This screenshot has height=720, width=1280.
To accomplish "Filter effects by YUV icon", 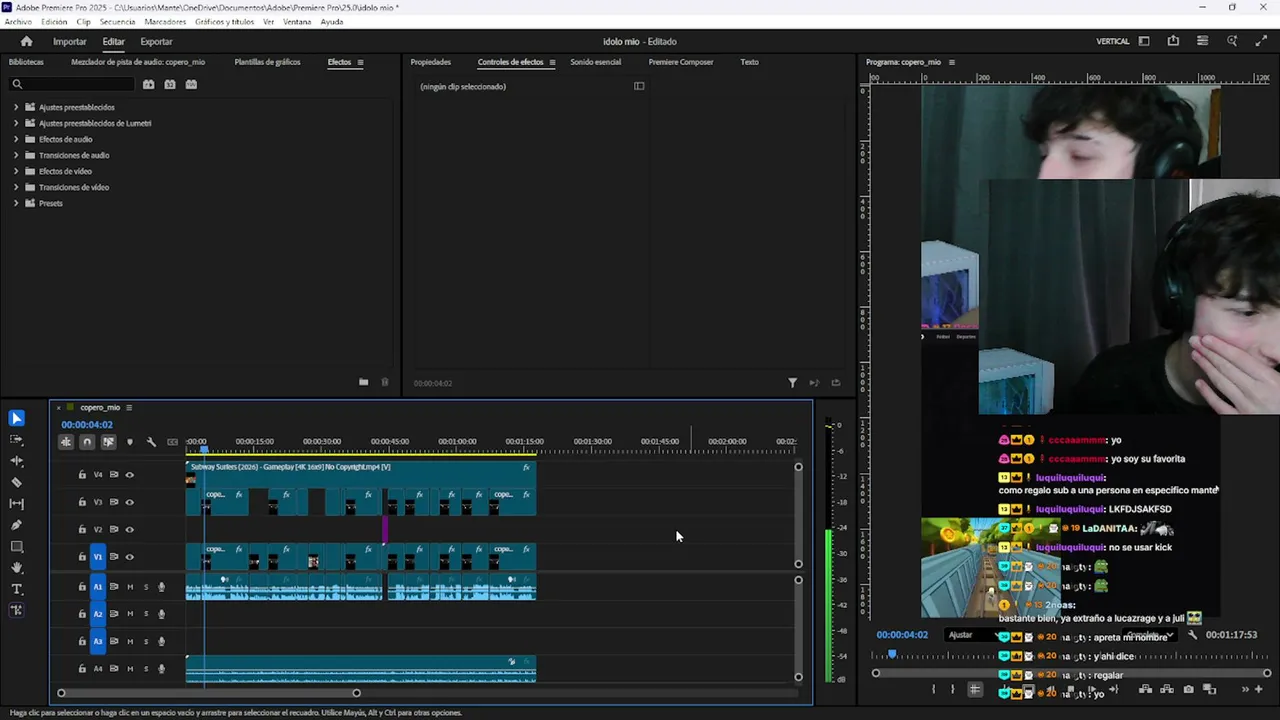I will (191, 85).
